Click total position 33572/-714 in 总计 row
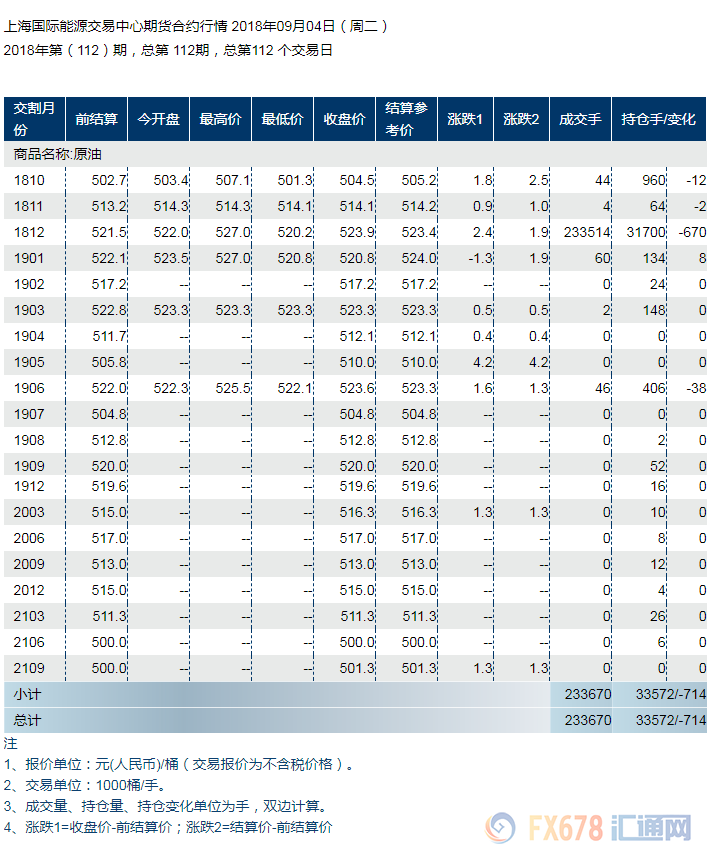 [x=671, y=720]
